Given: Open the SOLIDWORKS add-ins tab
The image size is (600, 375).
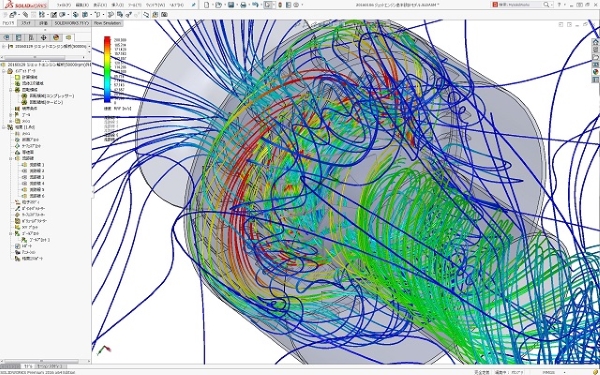Looking at the screenshot, I should coord(71,23).
